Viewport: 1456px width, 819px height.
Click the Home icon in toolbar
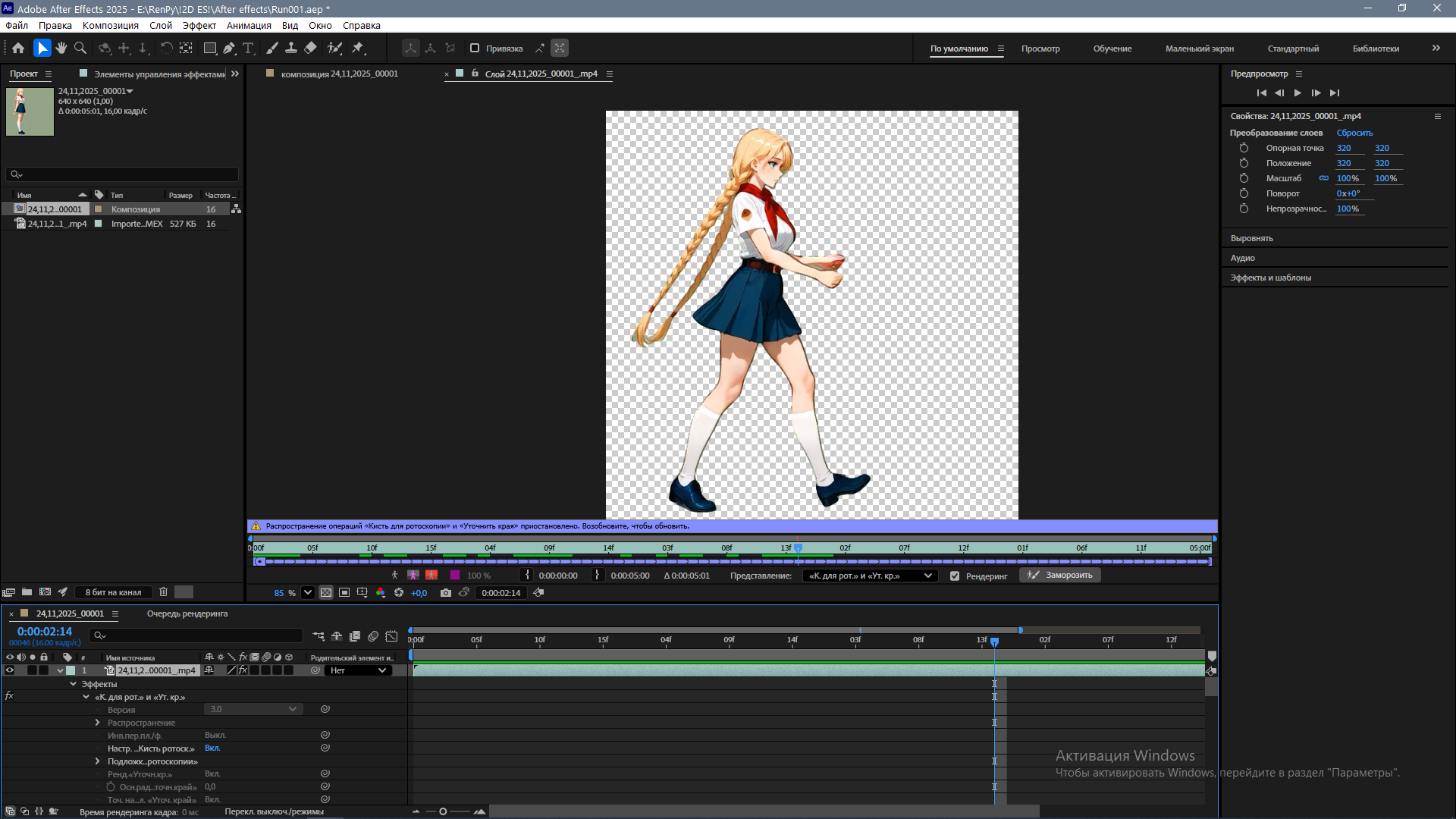click(18, 48)
